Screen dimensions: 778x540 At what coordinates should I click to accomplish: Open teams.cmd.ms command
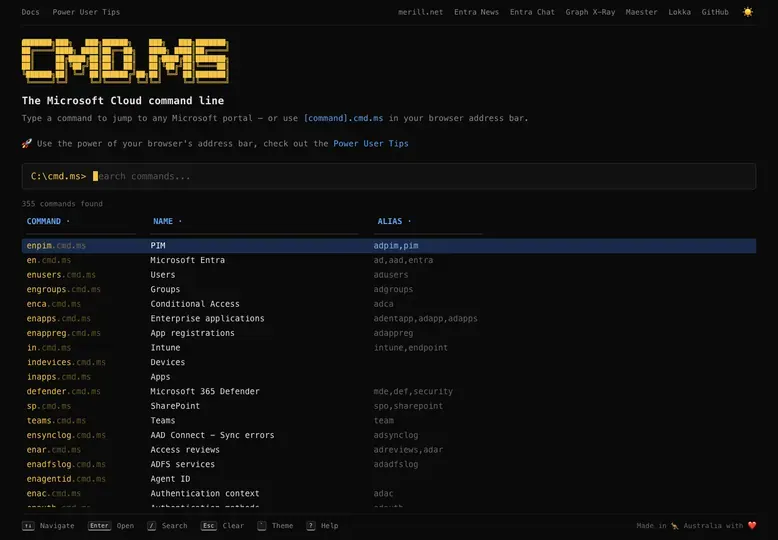click(56, 421)
